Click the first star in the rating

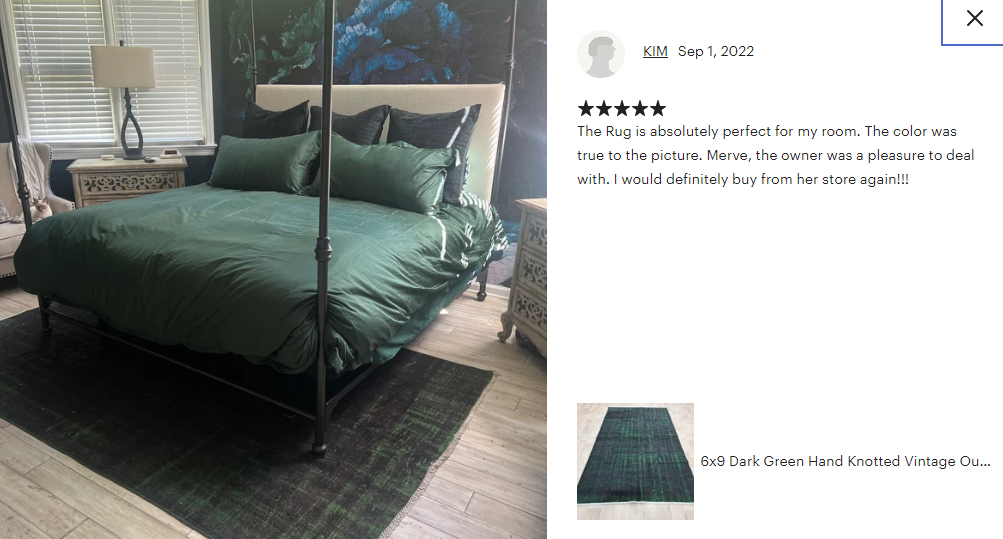coord(586,109)
